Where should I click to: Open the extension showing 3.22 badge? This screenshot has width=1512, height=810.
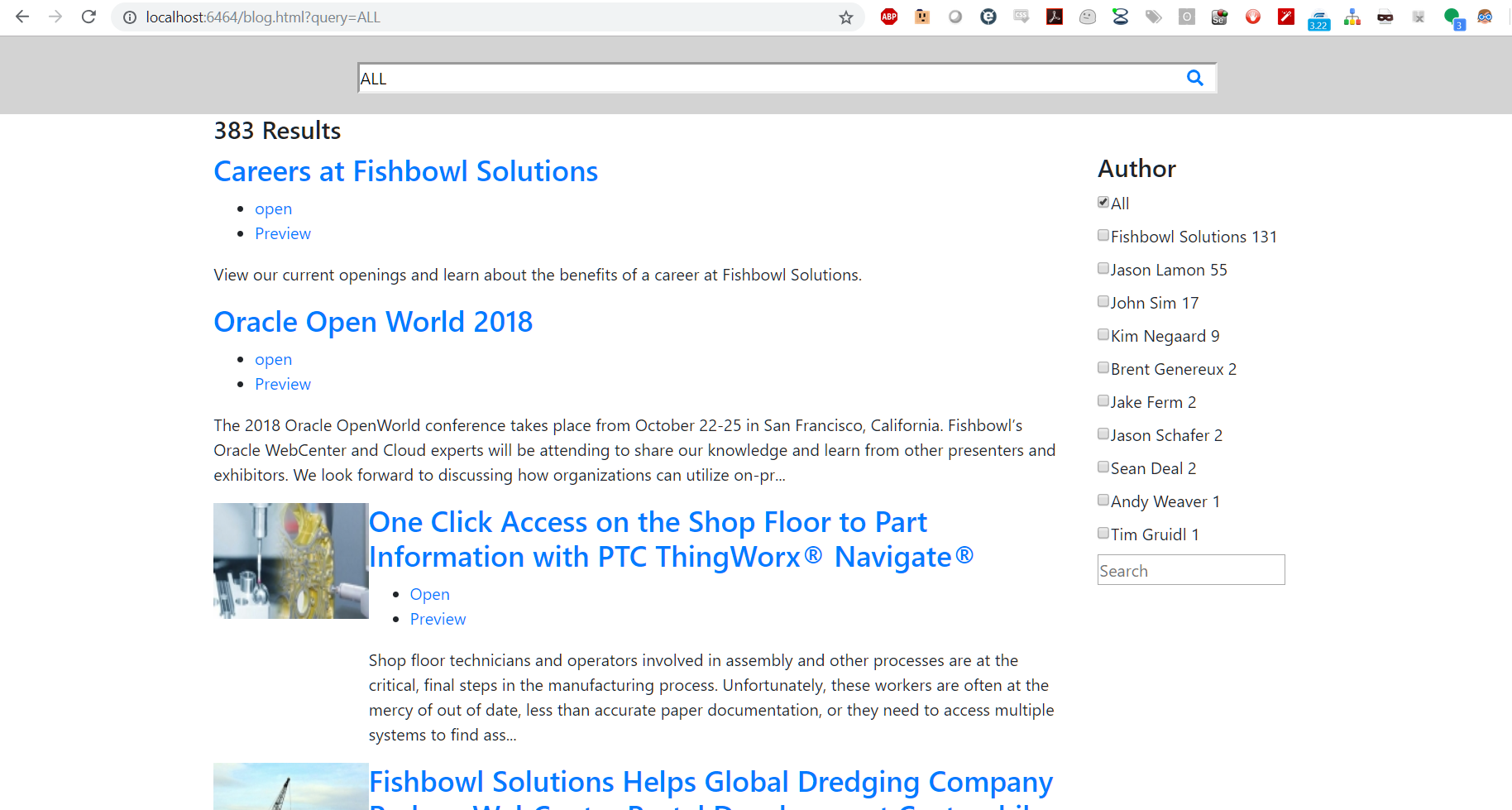pos(1319,20)
